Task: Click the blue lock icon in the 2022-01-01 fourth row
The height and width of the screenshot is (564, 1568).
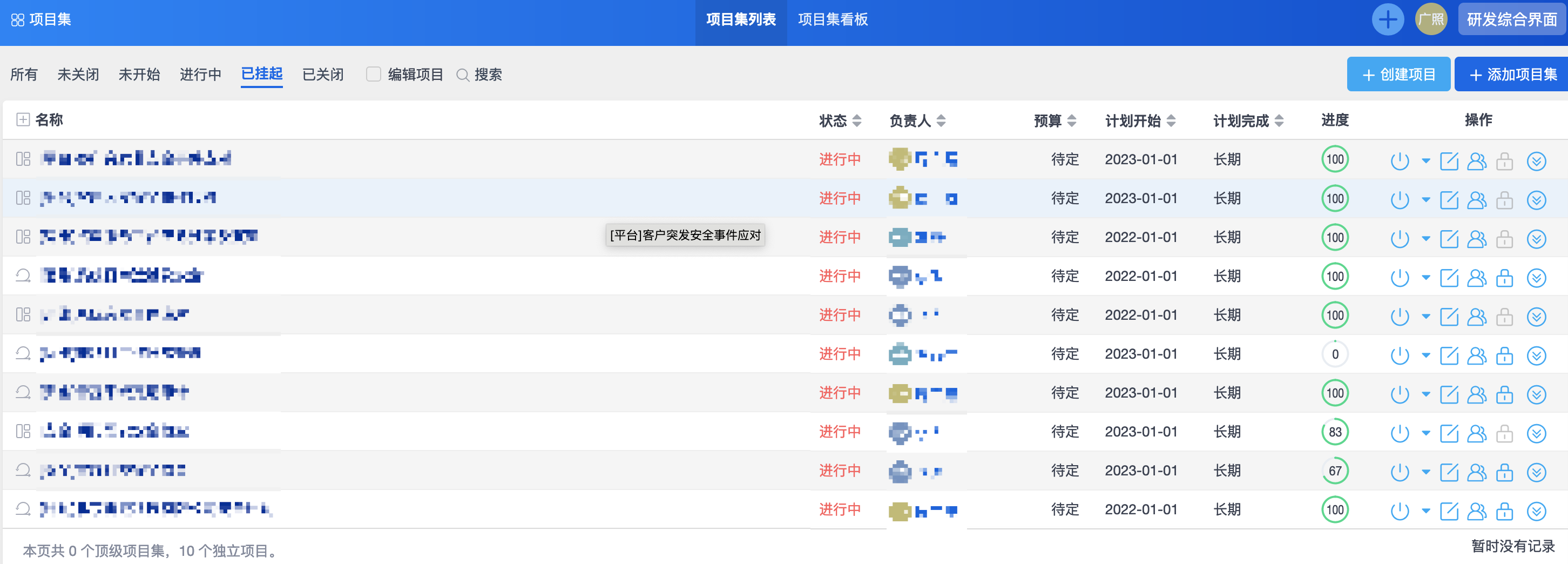Action: pyautogui.click(x=1505, y=278)
